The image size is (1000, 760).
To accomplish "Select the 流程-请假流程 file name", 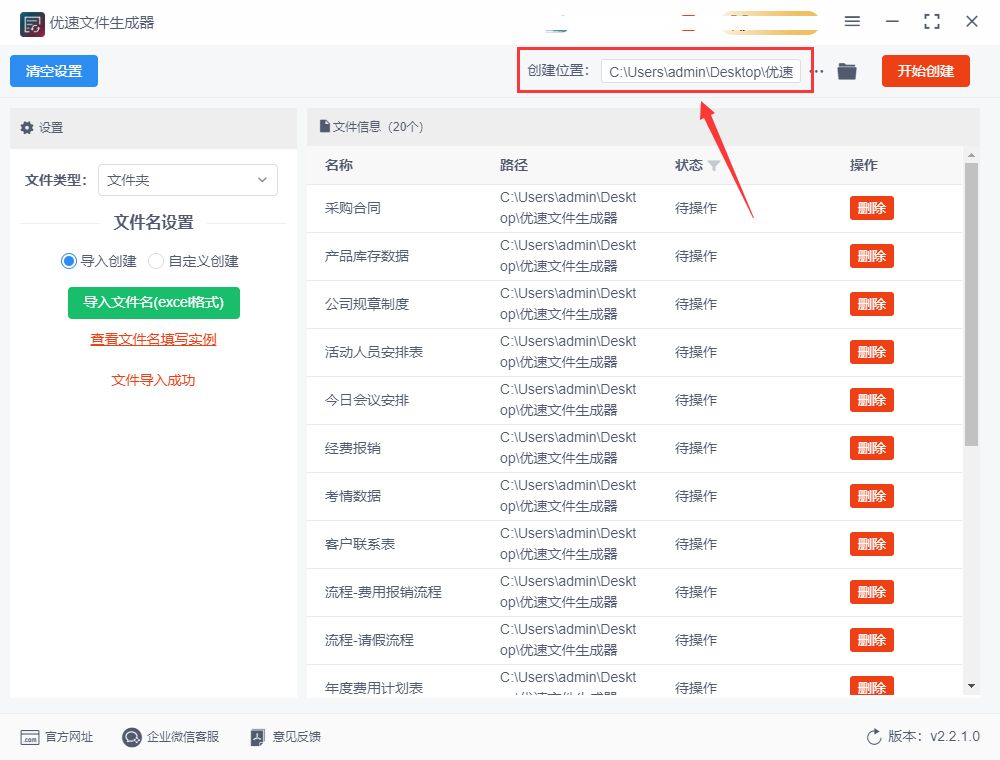I will pyautogui.click(x=369, y=640).
